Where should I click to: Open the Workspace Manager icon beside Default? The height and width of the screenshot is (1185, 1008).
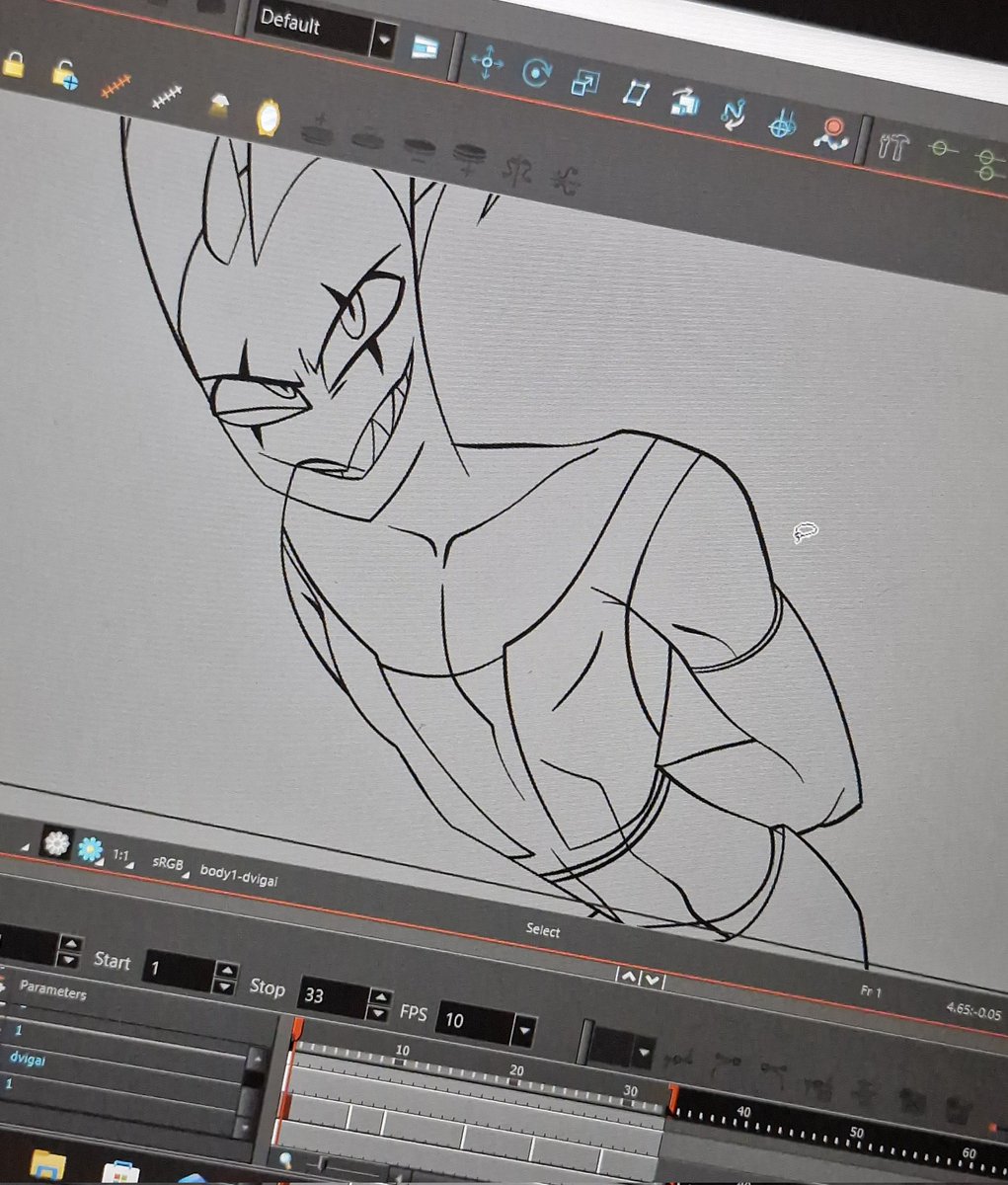coord(426,46)
